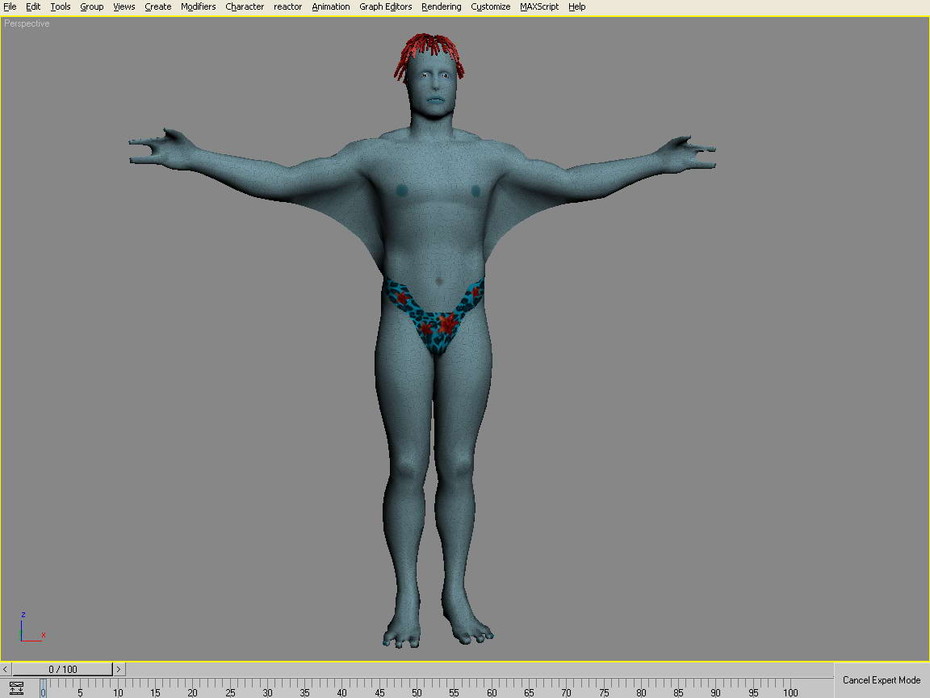Click the Perspective viewport label
The height and width of the screenshot is (698, 930).
point(27,24)
